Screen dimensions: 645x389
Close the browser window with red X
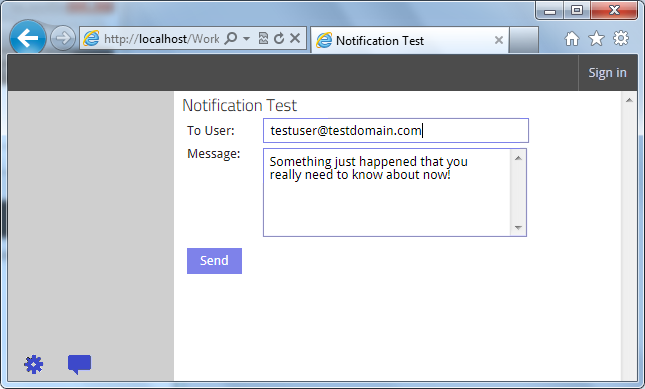614,10
